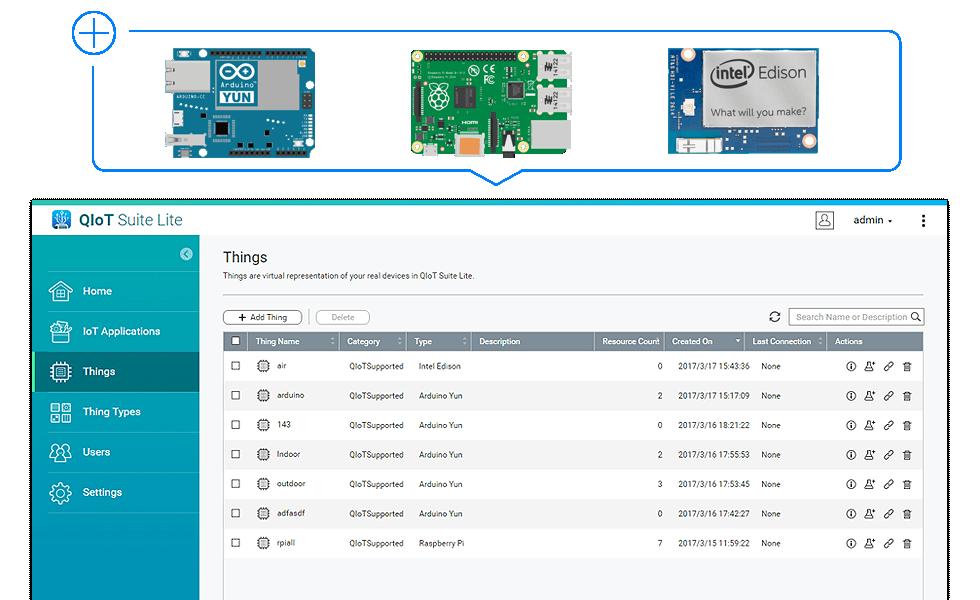Click the trash icon for thing 143

click(x=907, y=425)
